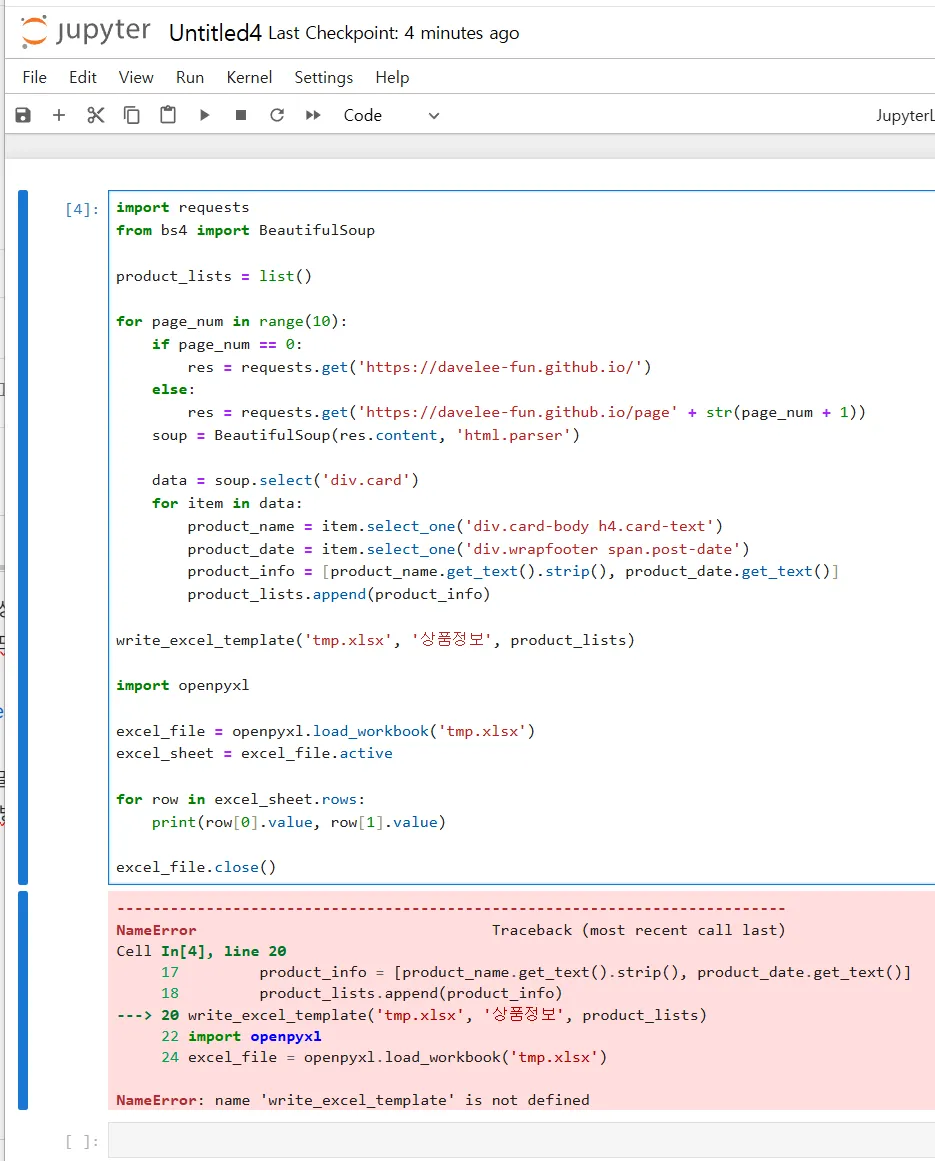Screen dimensions: 935x1161
Task: Copy the selected cell
Action: tap(132, 115)
